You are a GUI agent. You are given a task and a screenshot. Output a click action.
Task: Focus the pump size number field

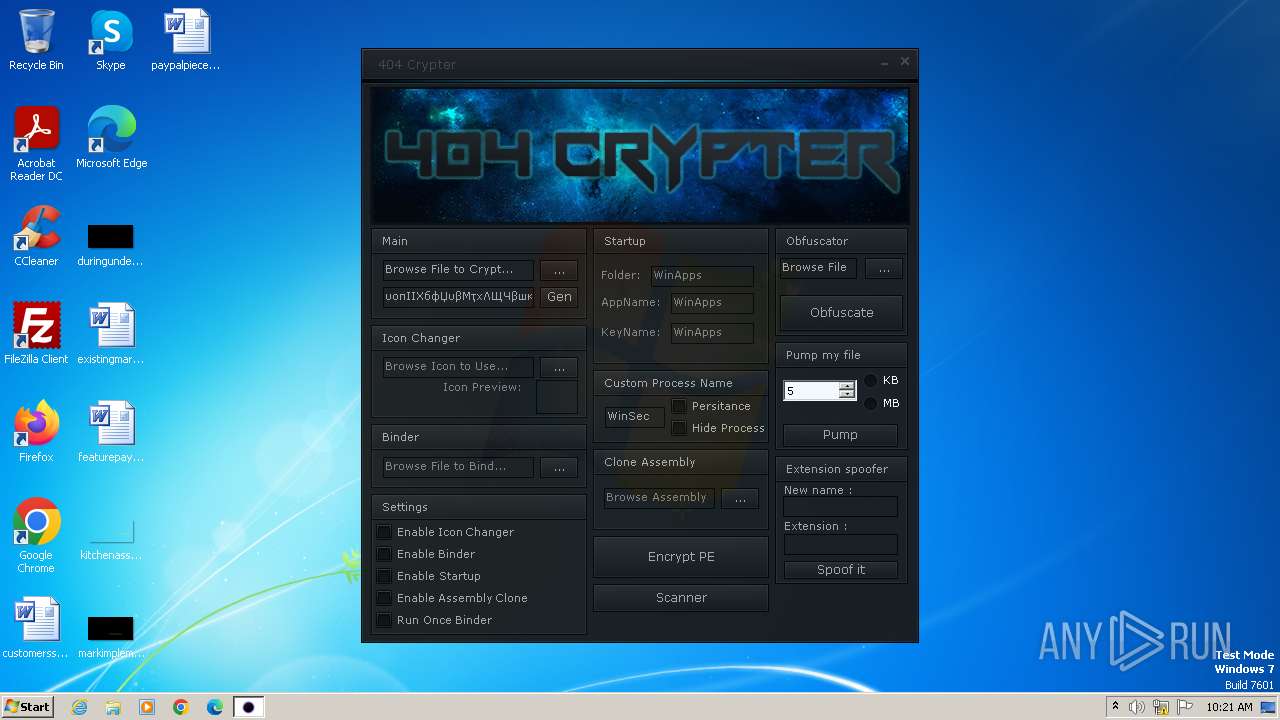(811, 391)
